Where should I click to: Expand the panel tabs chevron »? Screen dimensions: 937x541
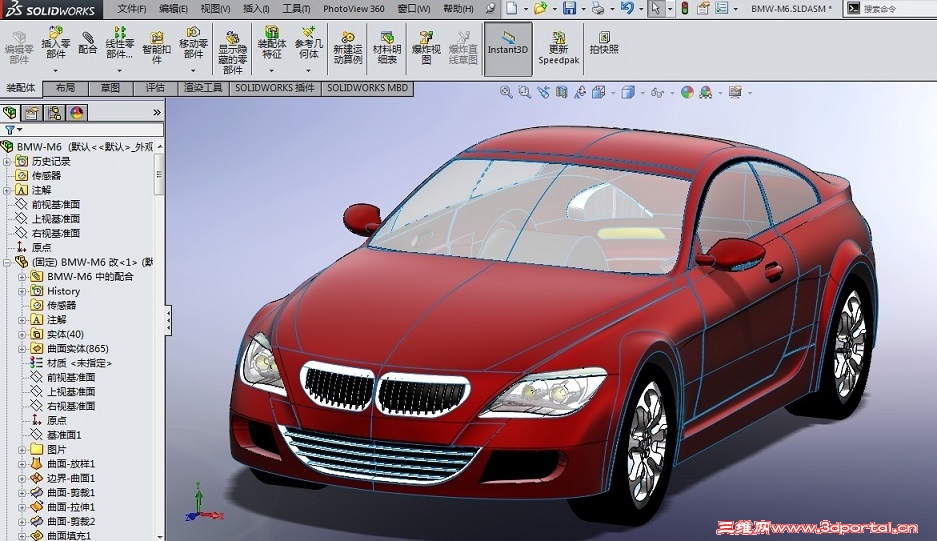[x=157, y=112]
